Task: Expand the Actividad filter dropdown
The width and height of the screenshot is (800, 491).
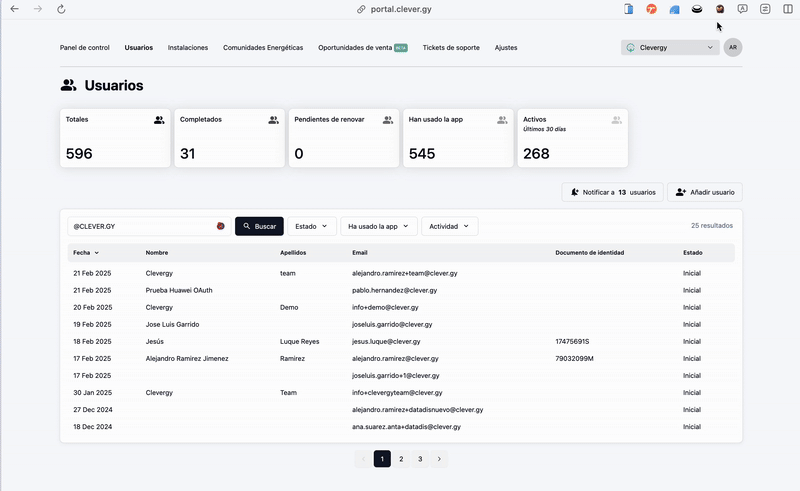Action: [449, 226]
